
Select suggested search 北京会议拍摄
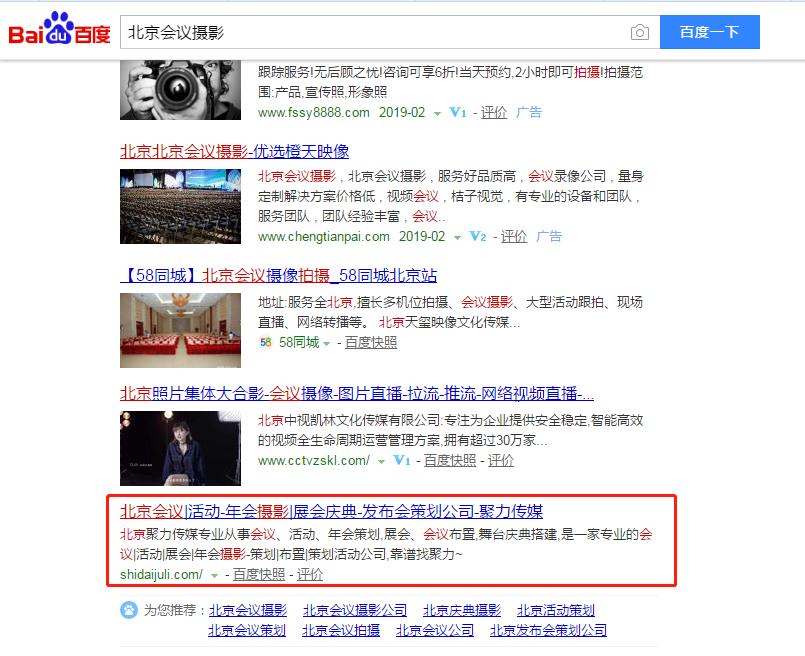click(341, 630)
